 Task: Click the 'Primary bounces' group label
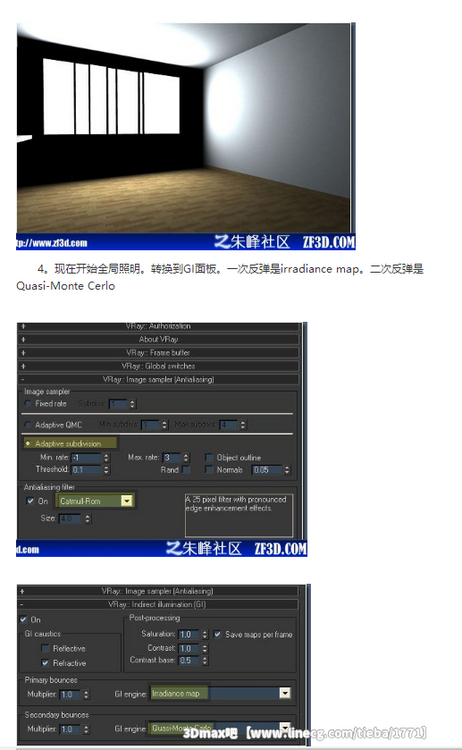pos(51,680)
